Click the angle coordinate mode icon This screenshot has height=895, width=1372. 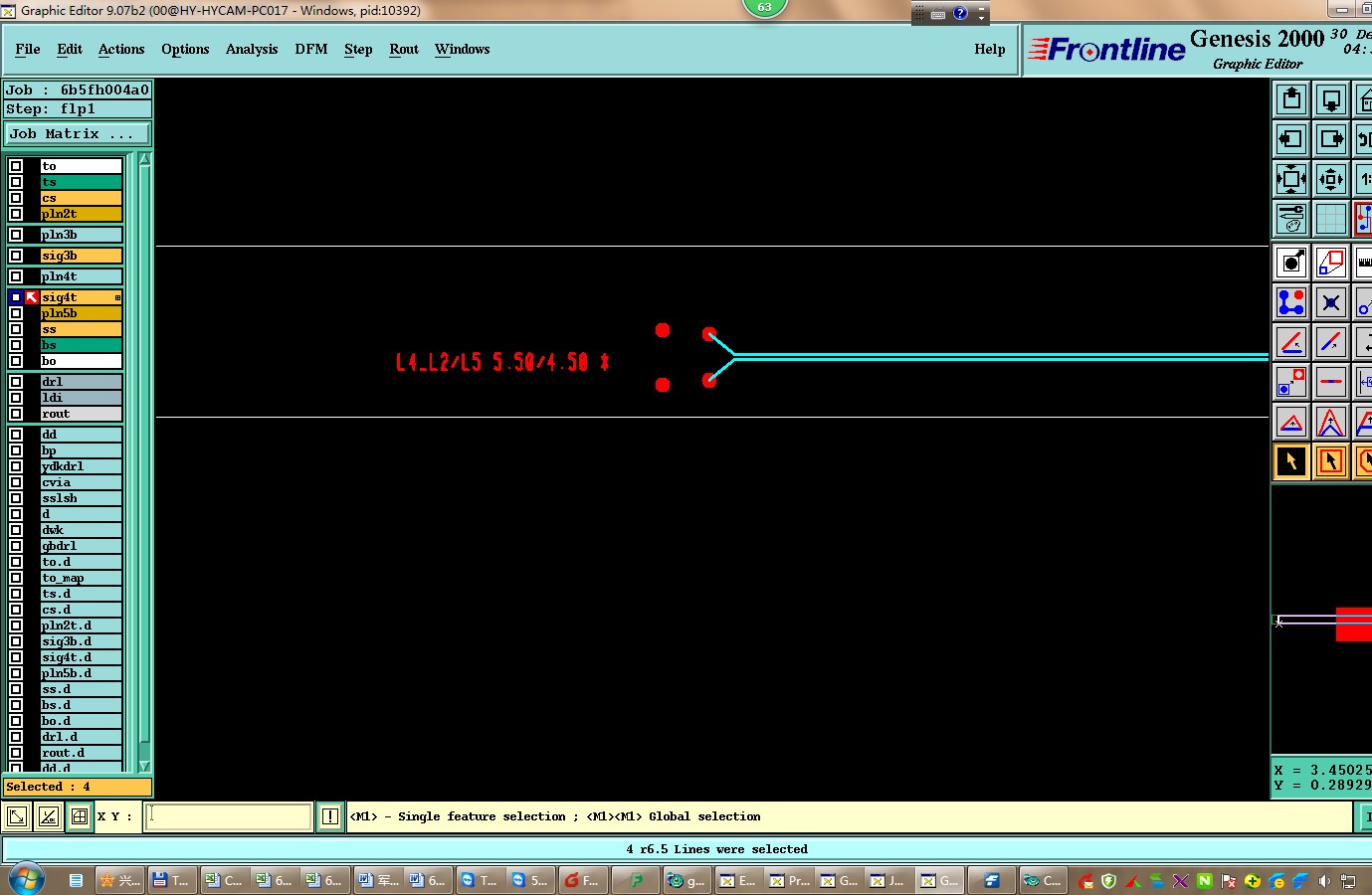tap(49, 817)
